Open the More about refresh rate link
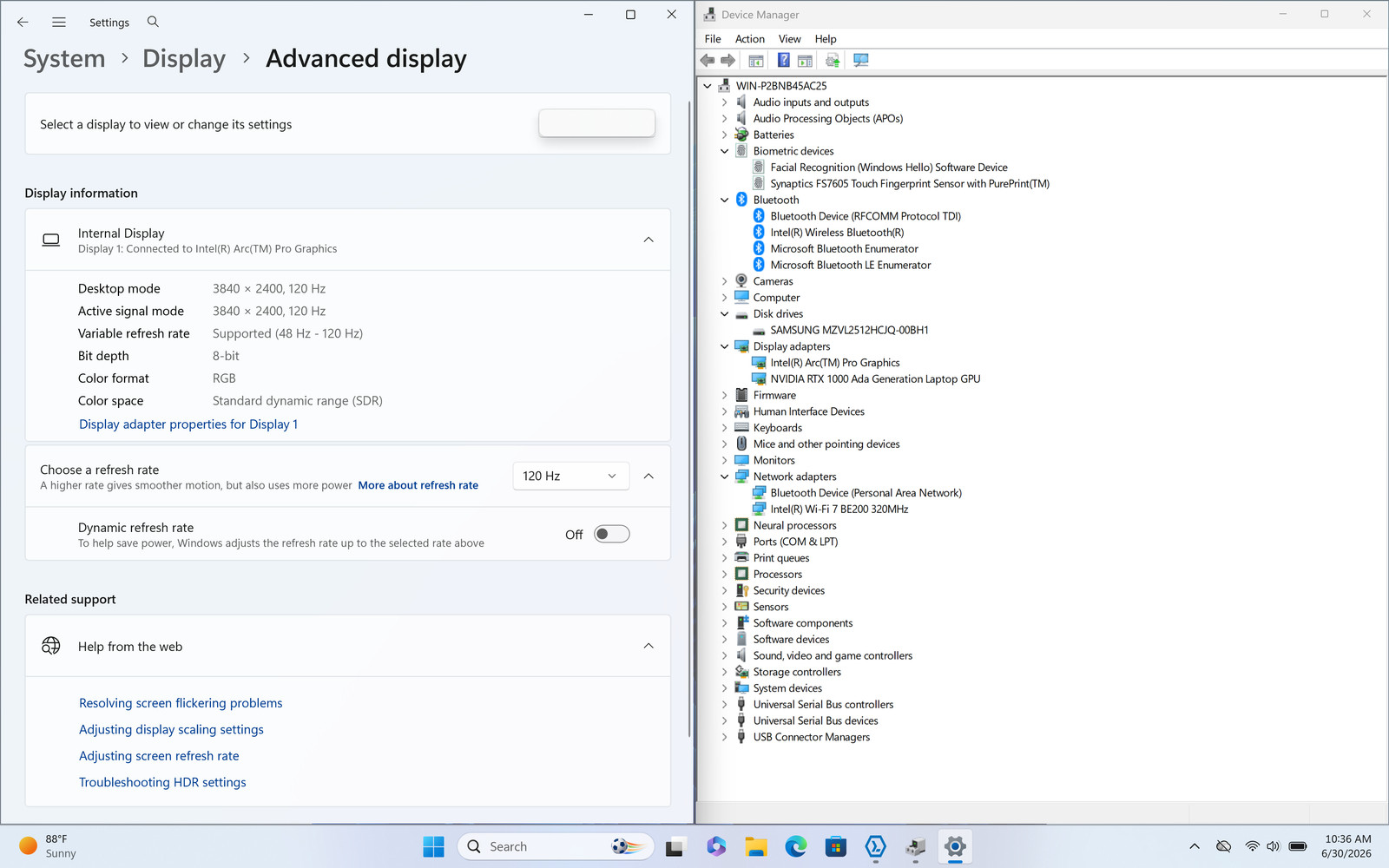 click(x=418, y=485)
